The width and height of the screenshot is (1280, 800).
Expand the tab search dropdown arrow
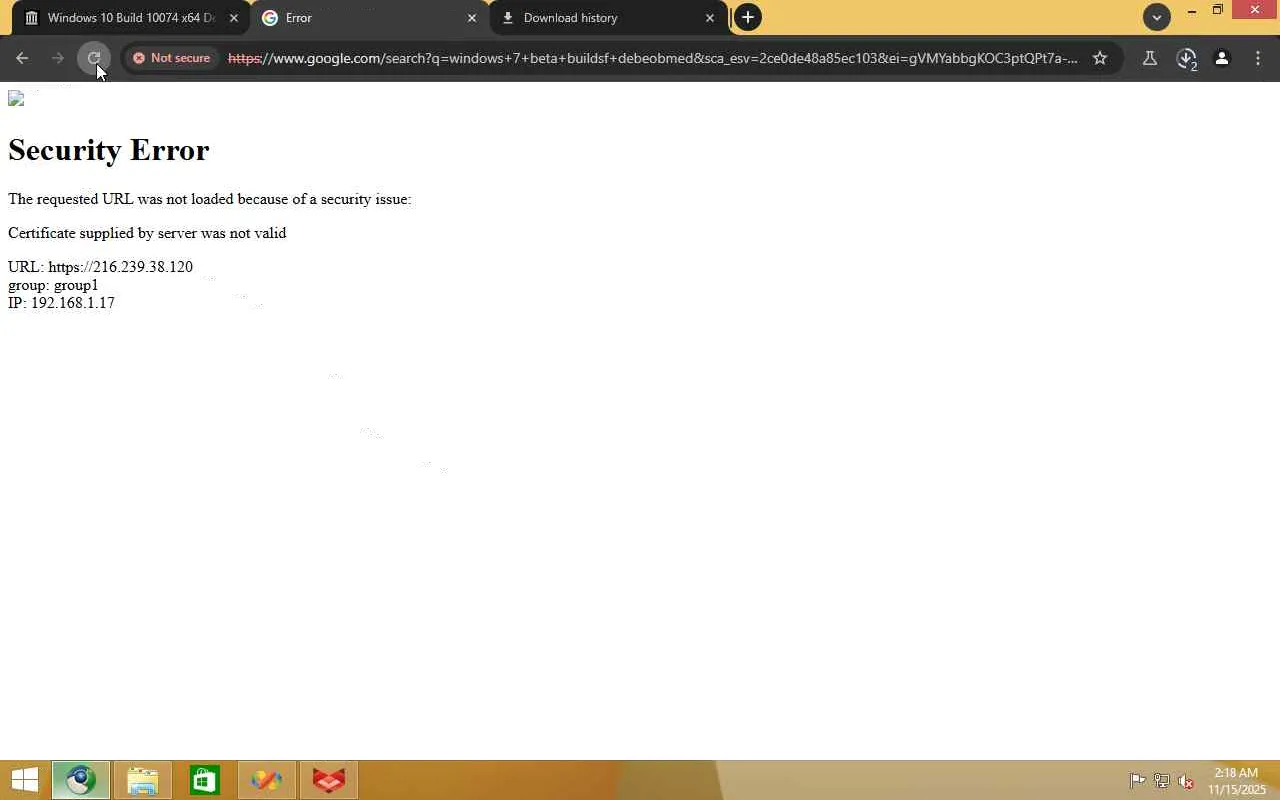coord(1157,17)
